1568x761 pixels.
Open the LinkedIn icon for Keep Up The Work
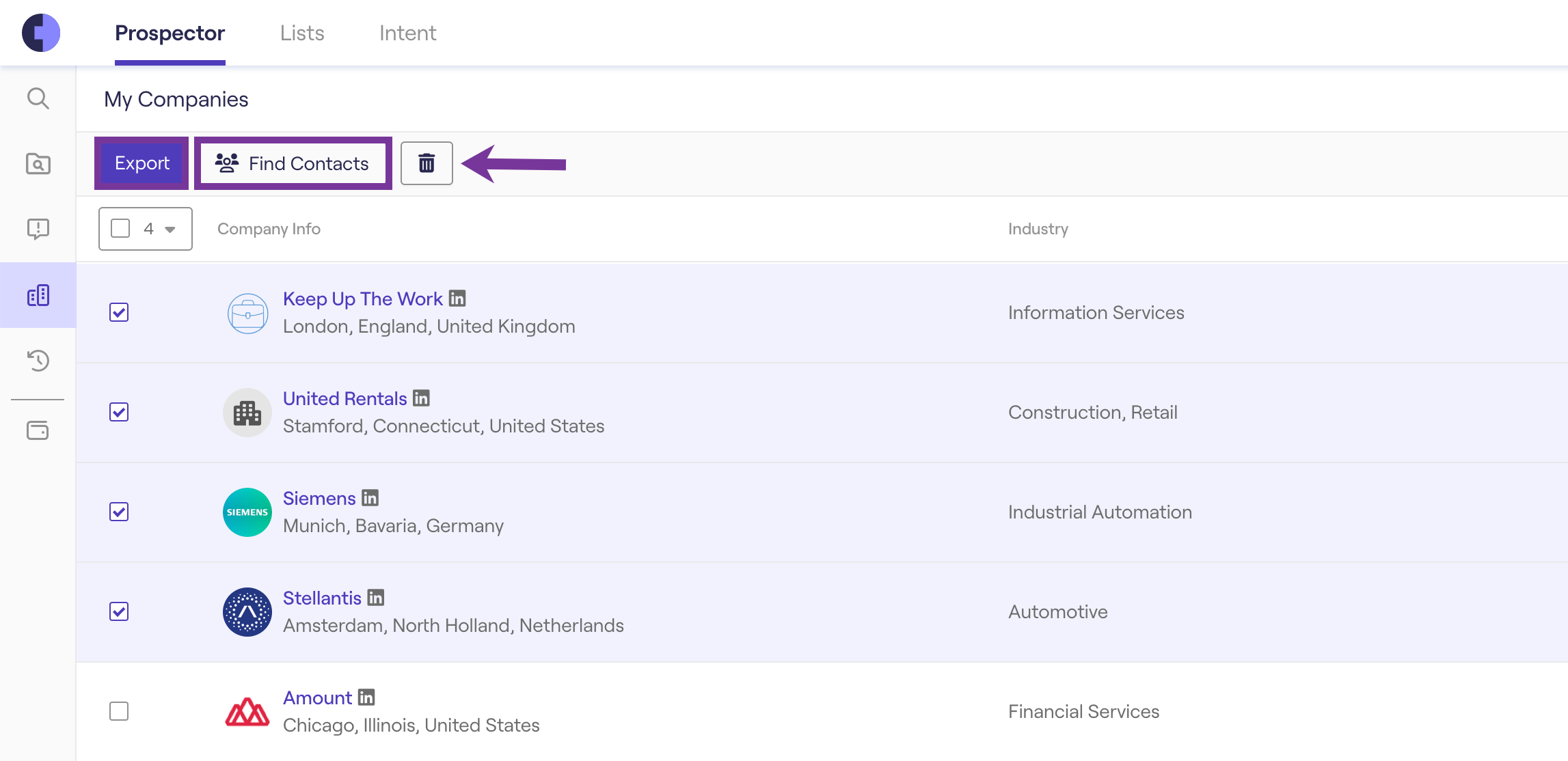click(x=457, y=299)
